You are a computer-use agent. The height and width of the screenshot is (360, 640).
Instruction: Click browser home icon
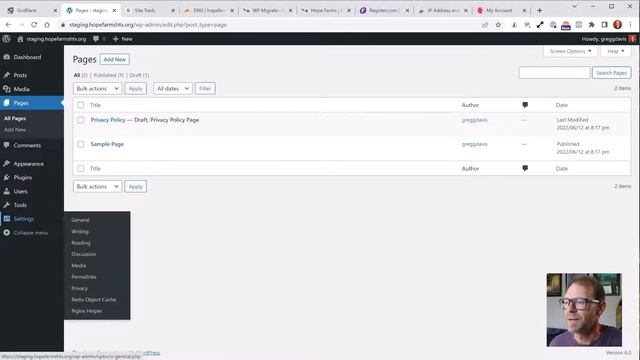(x=47, y=25)
